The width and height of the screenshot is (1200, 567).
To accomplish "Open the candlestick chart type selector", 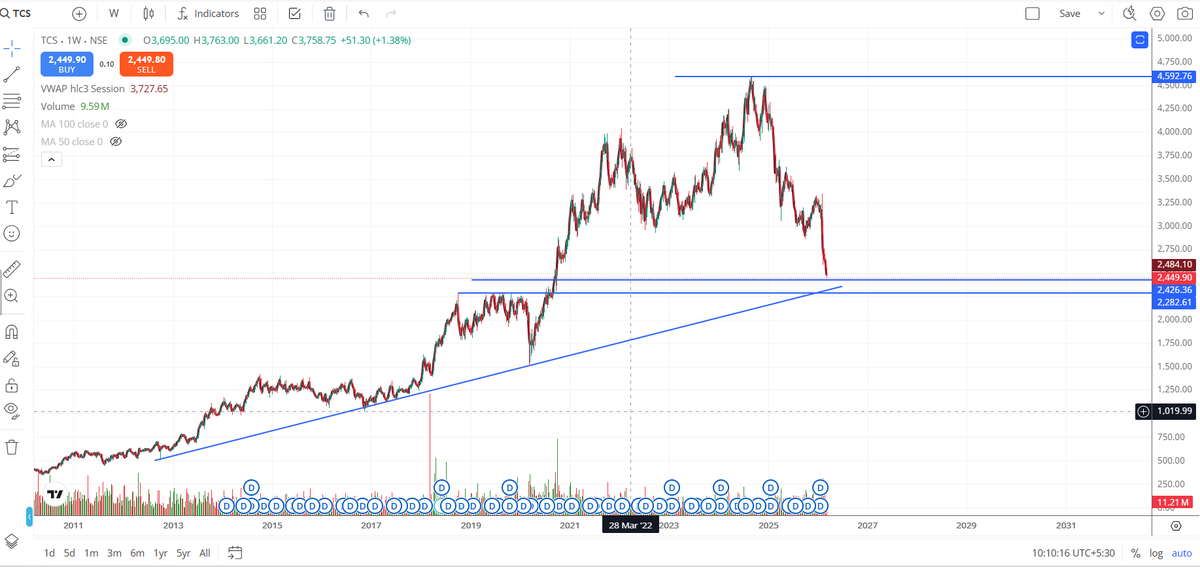I will pos(149,13).
